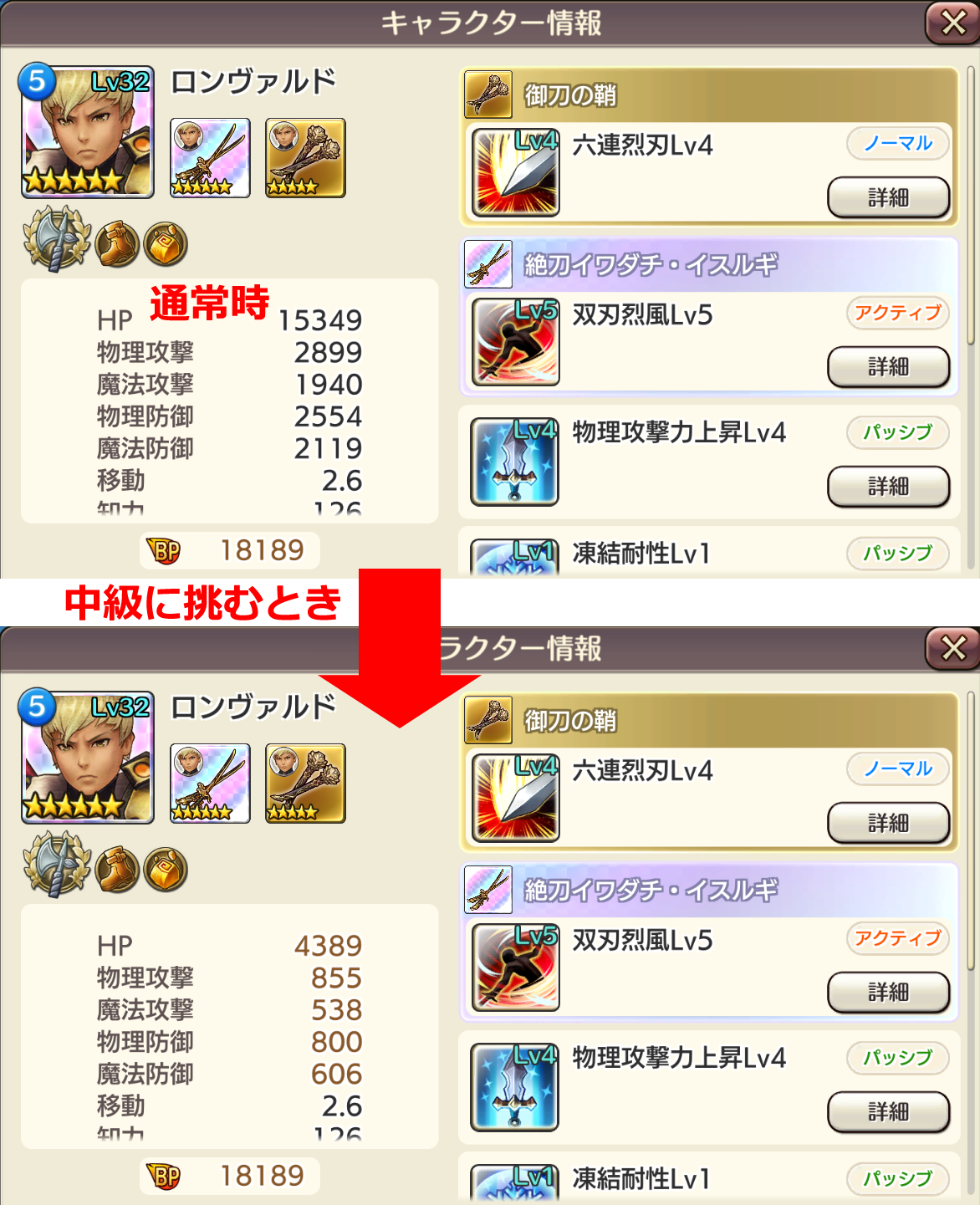Tap the upper アクティブ skill type tag
This screenshot has height=1205, width=980.
pos(898,313)
